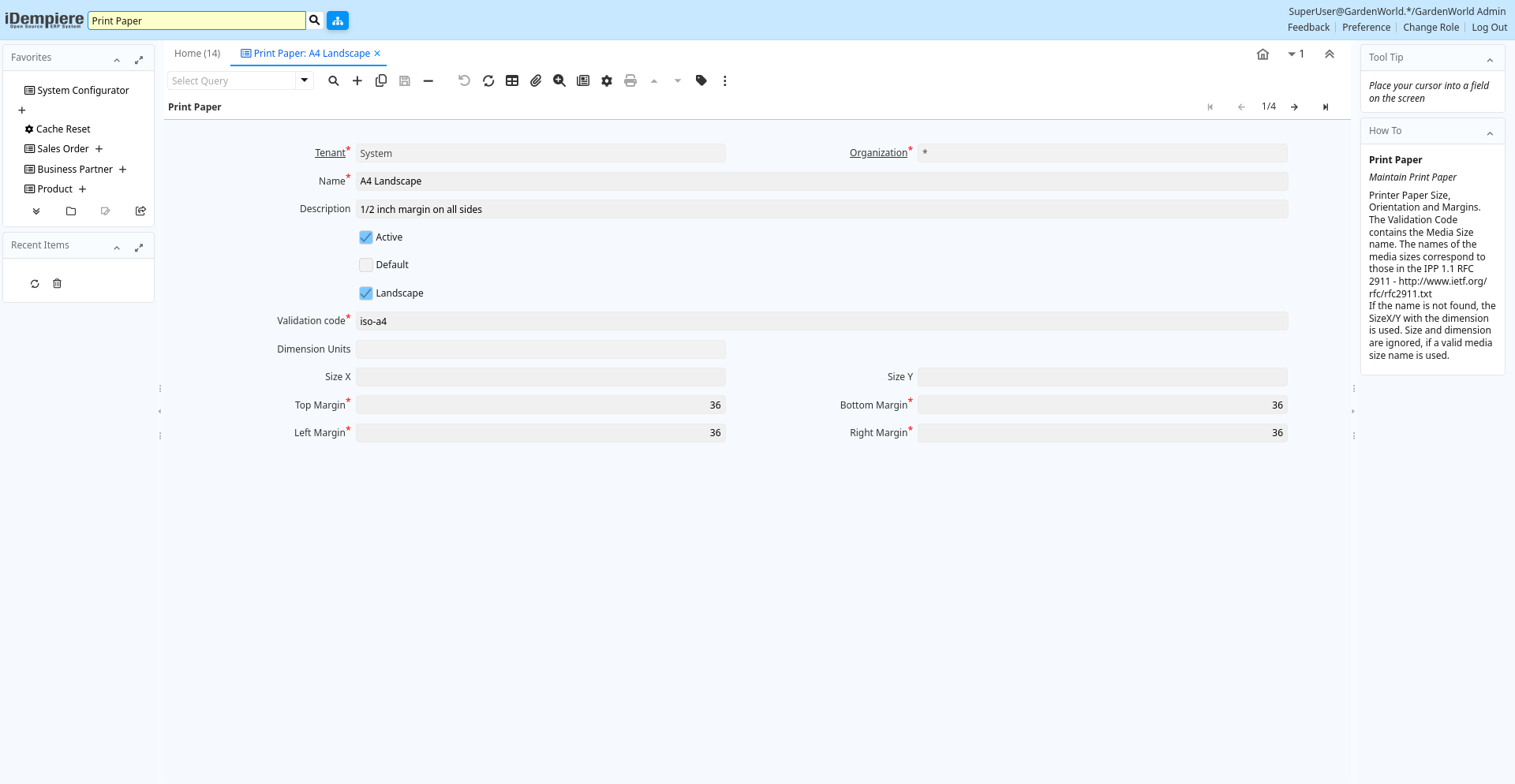Image resolution: width=1515 pixels, height=784 pixels.
Task: Click the Change Role link
Action: pos(1431,28)
